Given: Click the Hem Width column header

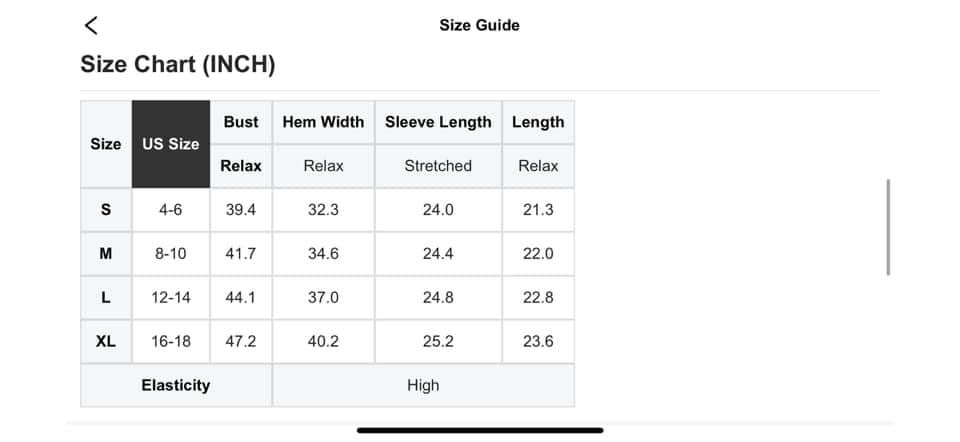Looking at the screenshot, I should tap(323, 122).
